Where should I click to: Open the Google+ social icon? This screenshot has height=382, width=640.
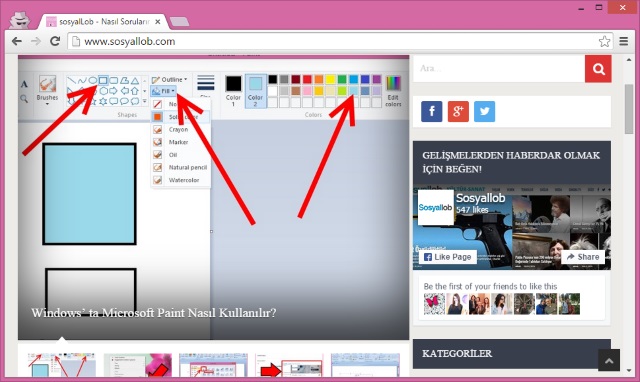(x=458, y=111)
